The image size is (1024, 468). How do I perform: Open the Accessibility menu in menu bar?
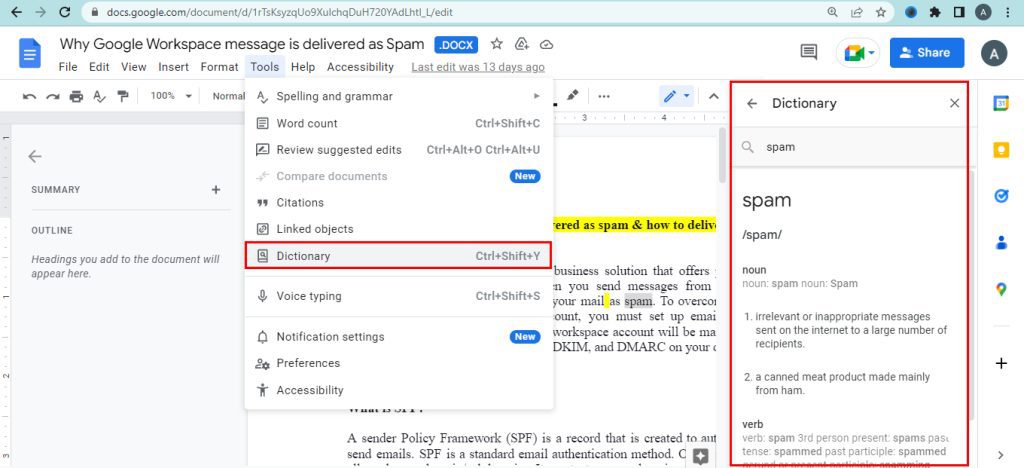click(x=360, y=67)
